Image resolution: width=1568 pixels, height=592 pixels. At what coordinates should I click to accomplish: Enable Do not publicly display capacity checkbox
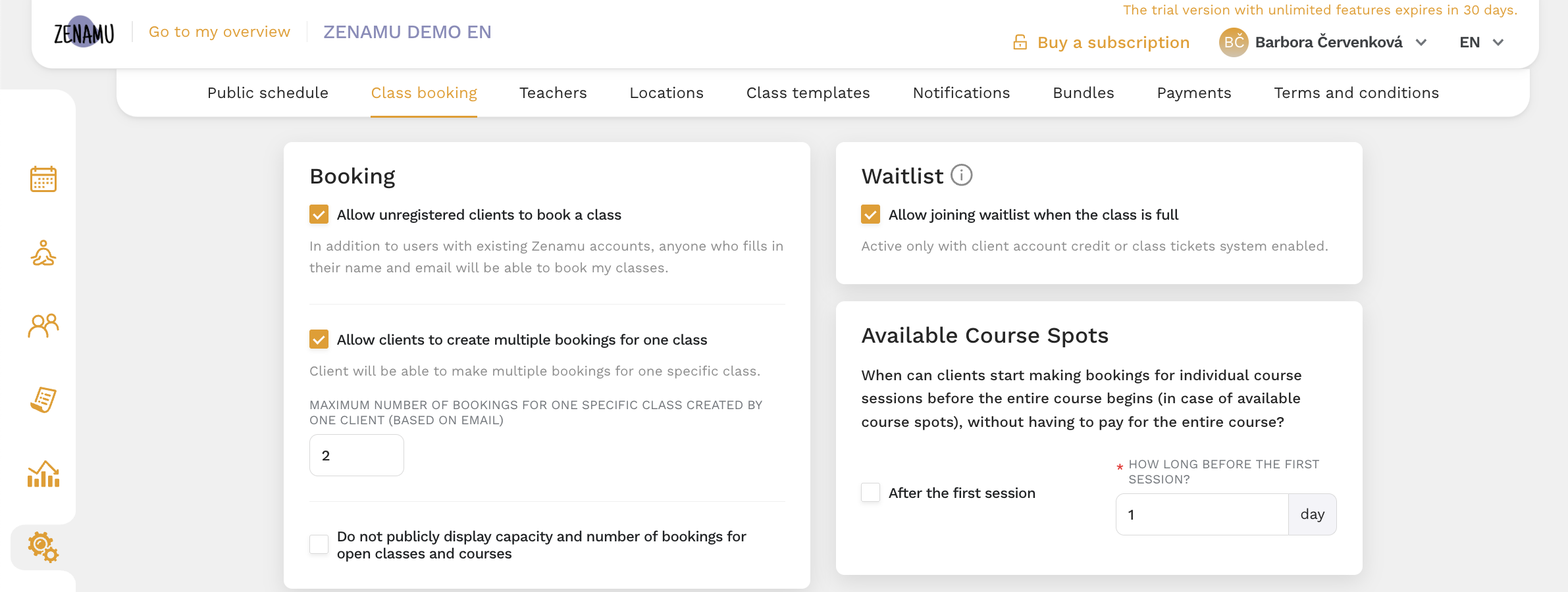[319, 545]
